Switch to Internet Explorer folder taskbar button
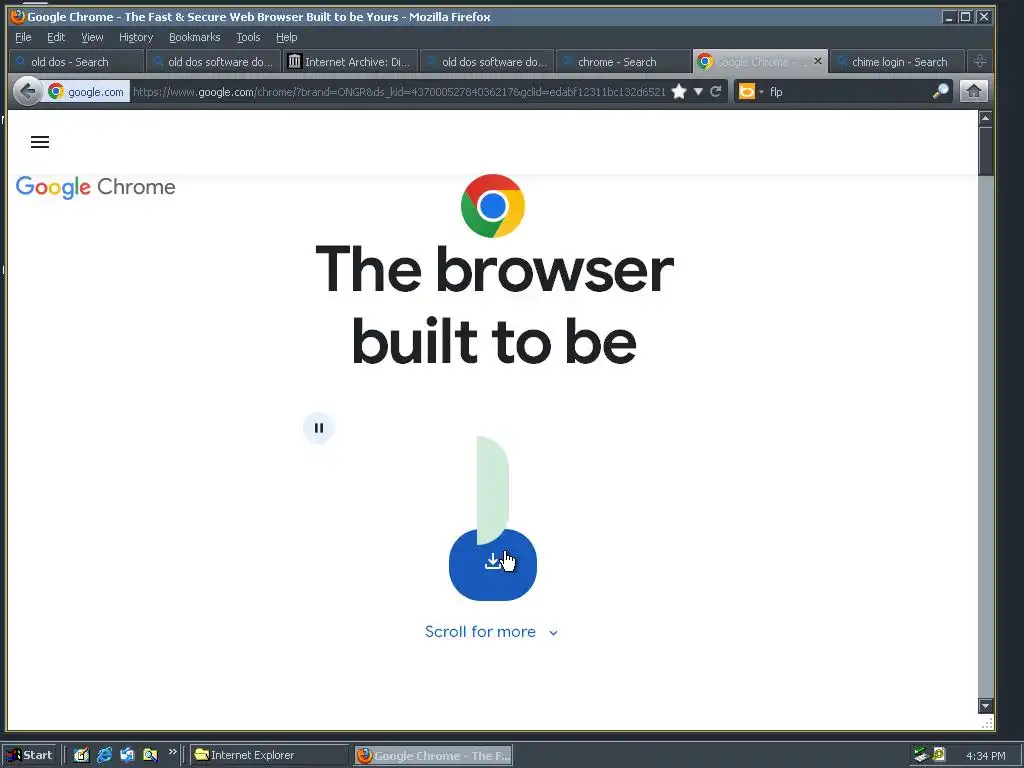The image size is (1024, 768). (270, 755)
